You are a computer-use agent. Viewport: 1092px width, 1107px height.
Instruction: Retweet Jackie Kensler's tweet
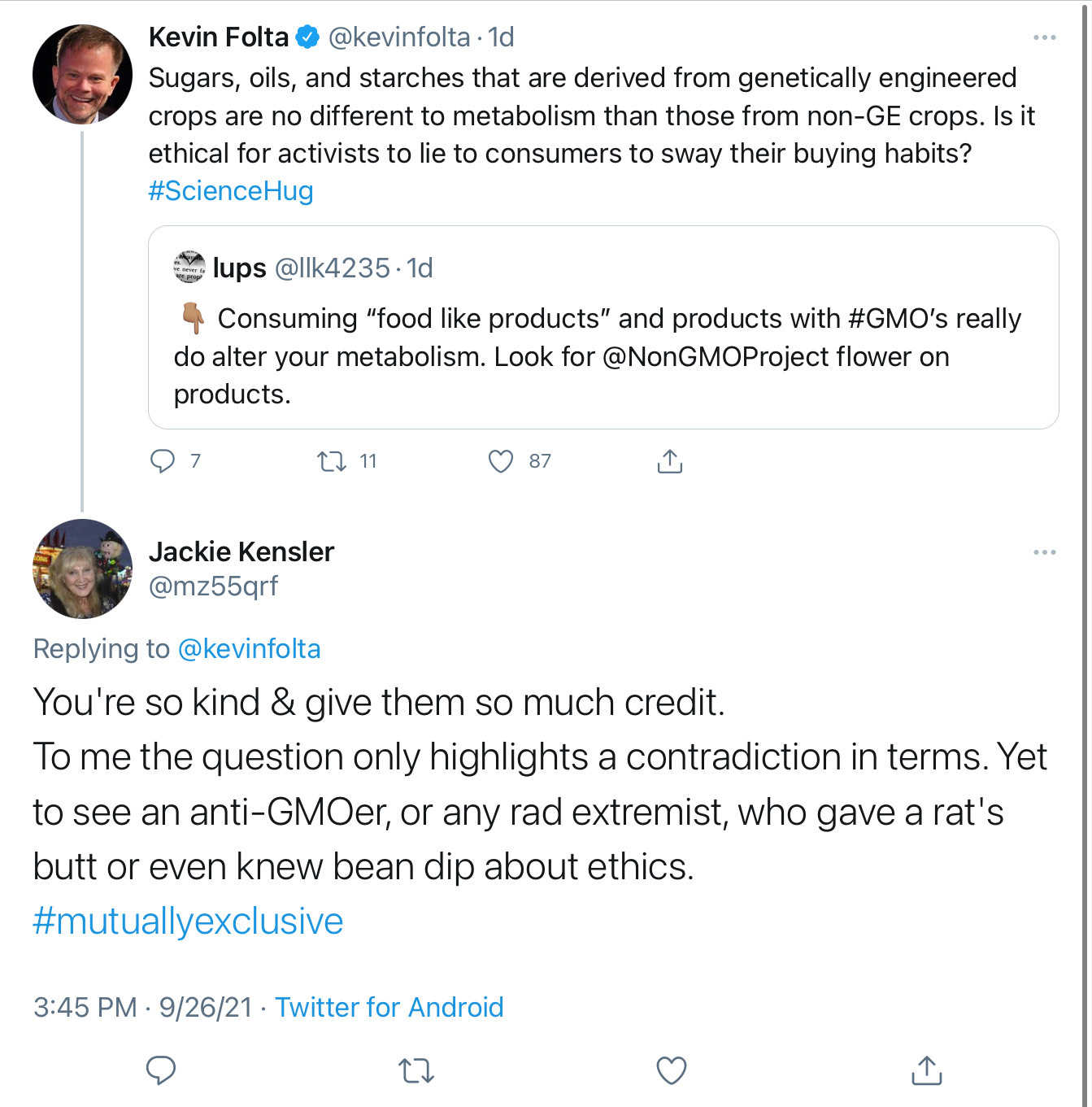click(417, 1071)
